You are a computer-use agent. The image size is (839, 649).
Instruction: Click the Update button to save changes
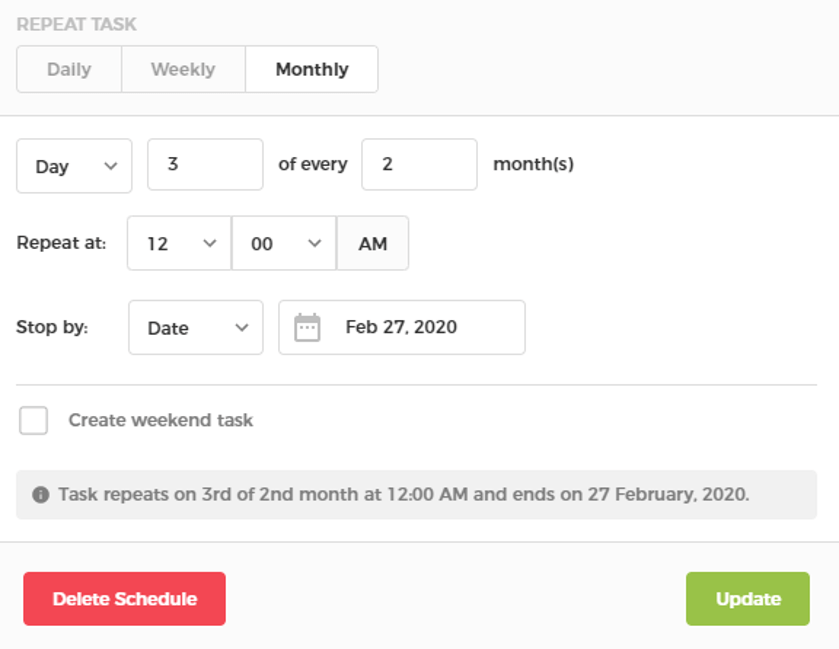click(747, 598)
